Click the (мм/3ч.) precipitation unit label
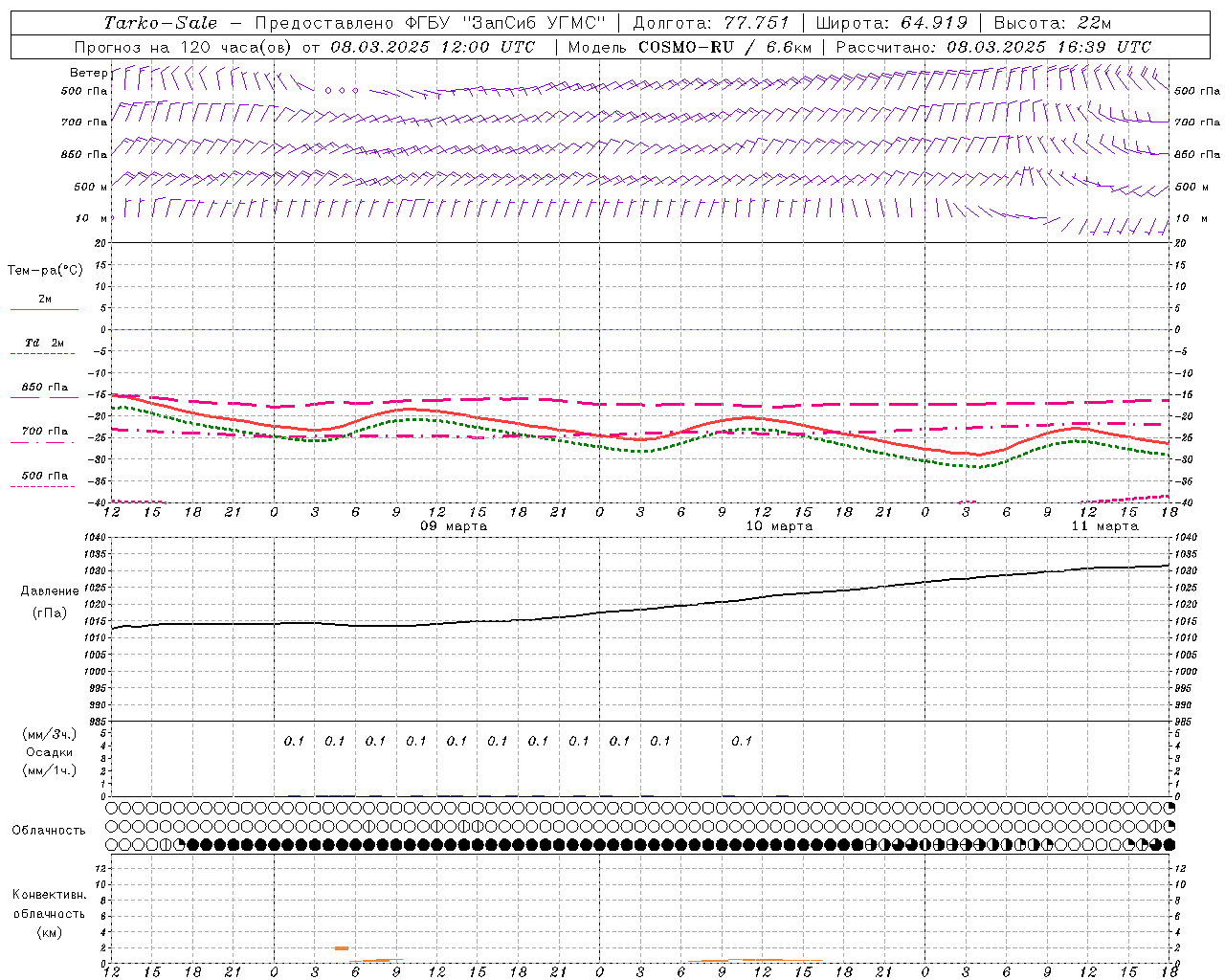The height and width of the screenshot is (980, 1225). pyautogui.click(x=50, y=734)
